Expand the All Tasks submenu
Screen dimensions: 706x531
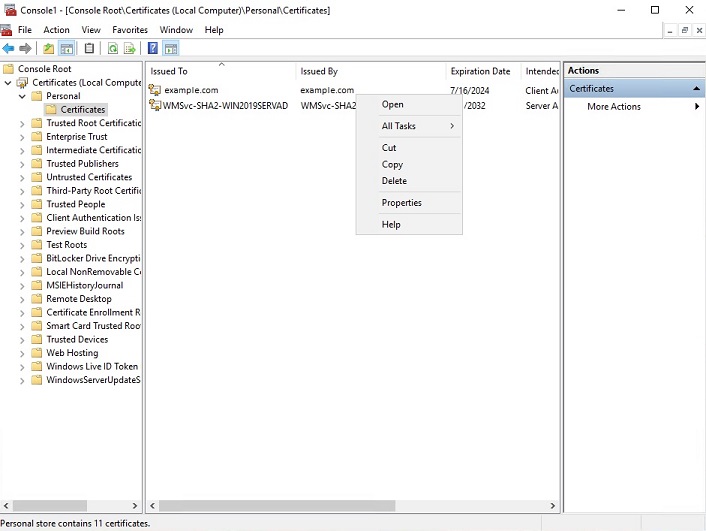(408, 126)
